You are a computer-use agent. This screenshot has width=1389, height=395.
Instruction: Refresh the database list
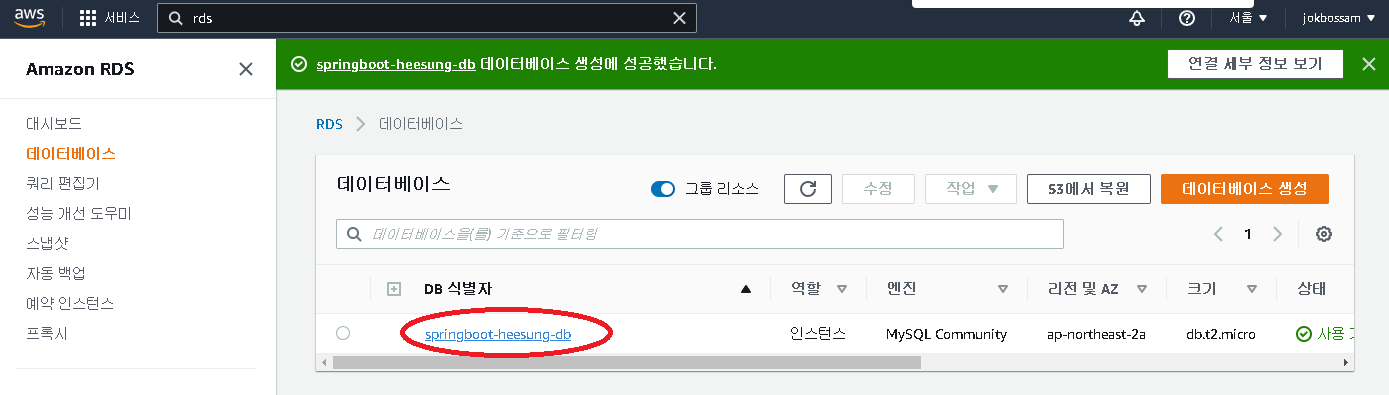[x=808, y=189]
